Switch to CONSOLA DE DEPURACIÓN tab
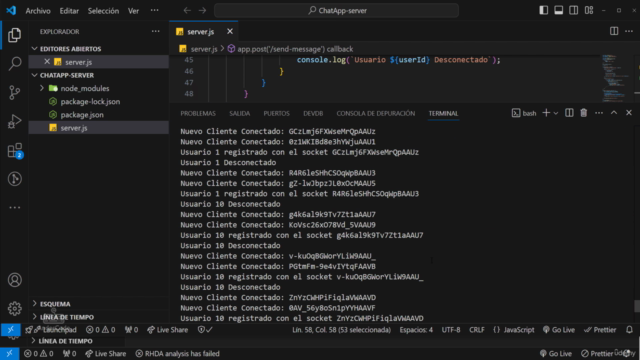The image size is (640, 360). (376, 113)
